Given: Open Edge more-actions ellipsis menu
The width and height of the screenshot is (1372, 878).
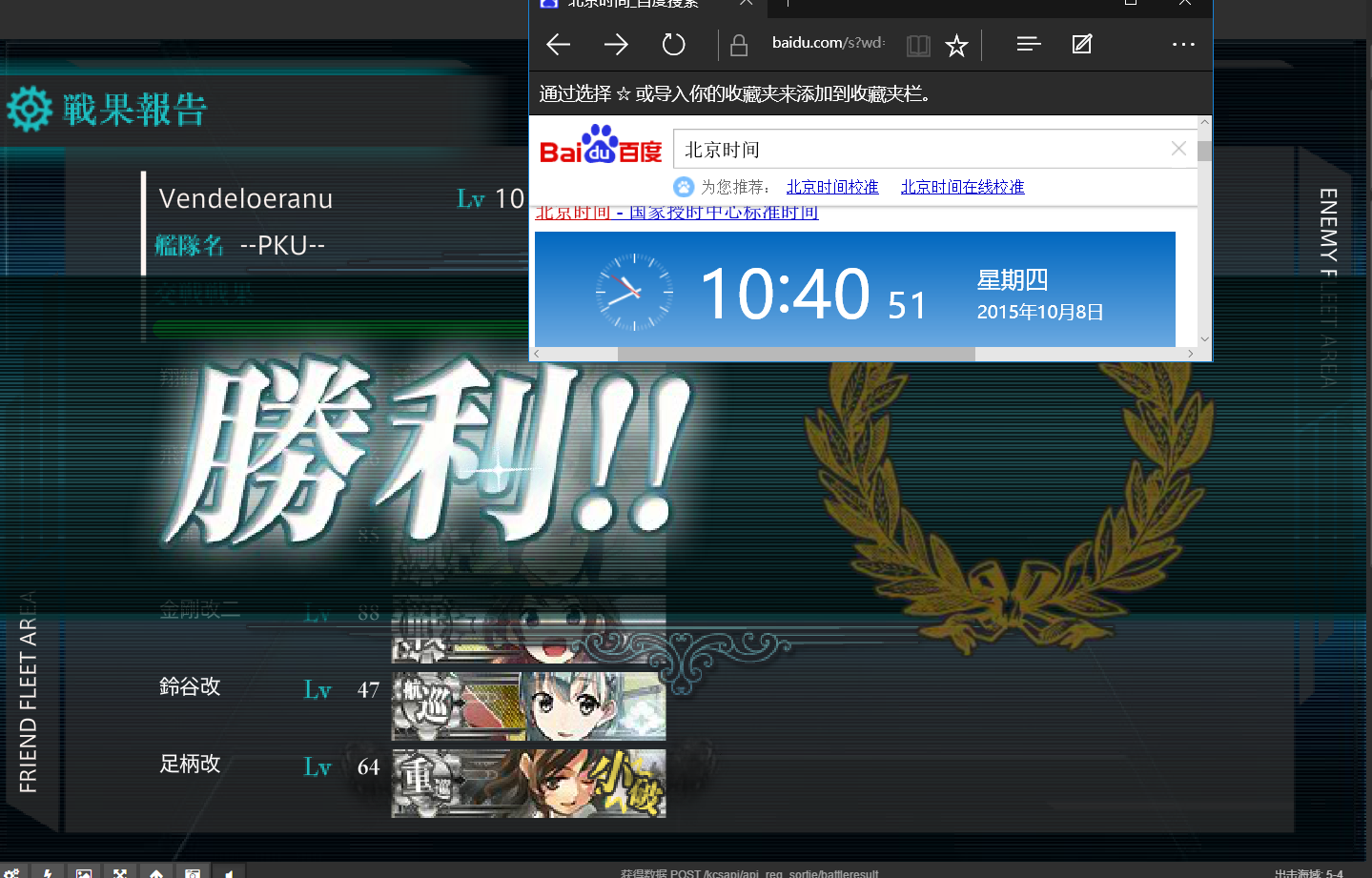Looking at the screenshot, I should pos(1183,44).
